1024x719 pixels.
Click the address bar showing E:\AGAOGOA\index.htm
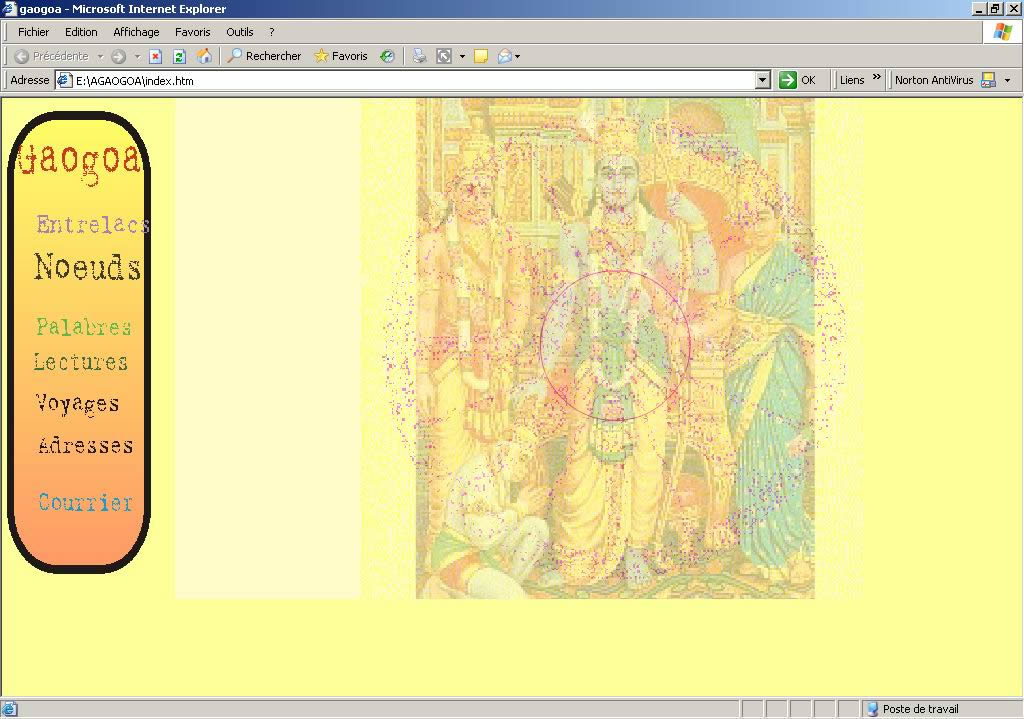(413, 80)
